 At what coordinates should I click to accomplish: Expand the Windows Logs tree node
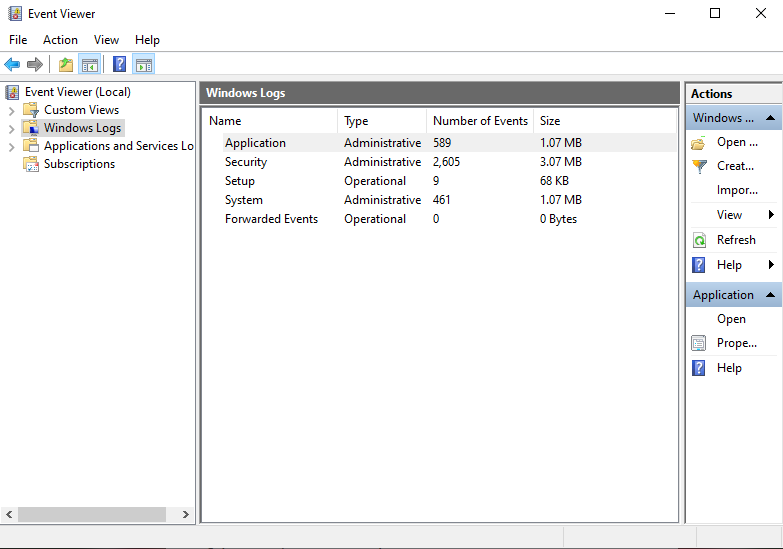(x=11, y=129)
